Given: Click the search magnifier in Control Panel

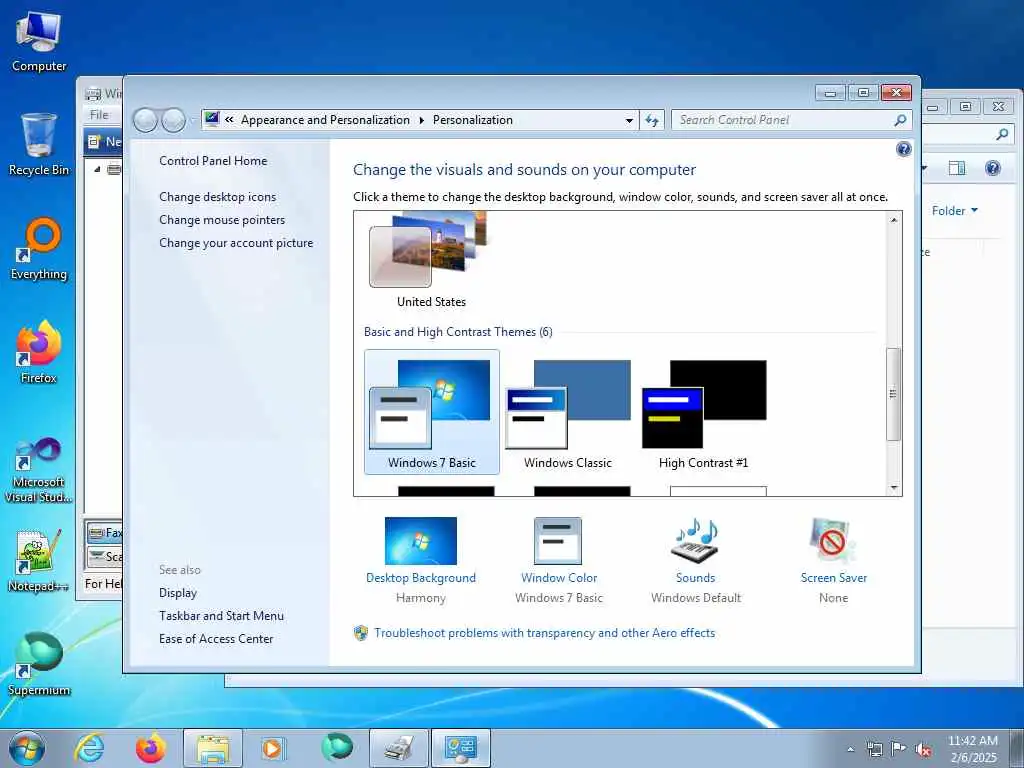Looking at the screenshot, I should (x=900, y=120).
